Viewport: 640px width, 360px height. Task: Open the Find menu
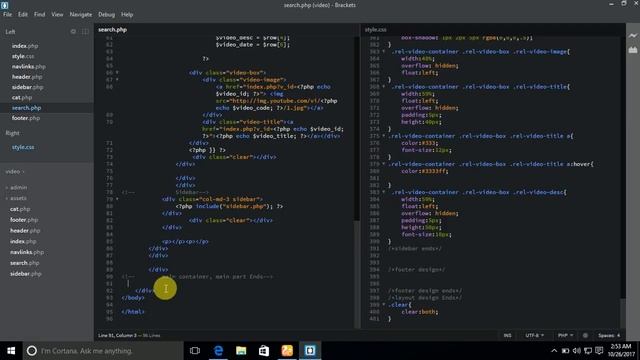[x=40, y=14]
